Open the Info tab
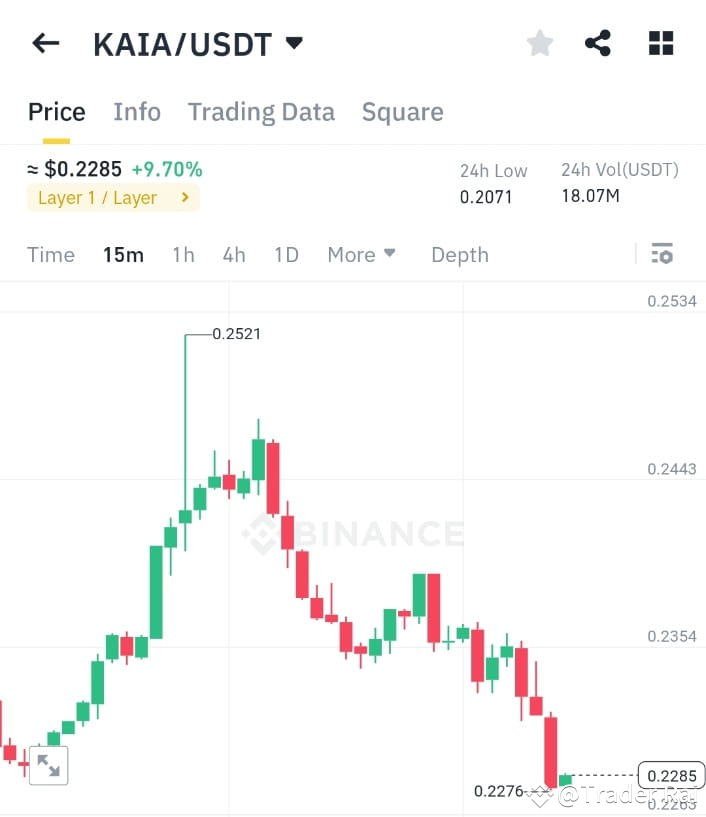This screenshot has width=706, height=817. [x=136, y=111]
